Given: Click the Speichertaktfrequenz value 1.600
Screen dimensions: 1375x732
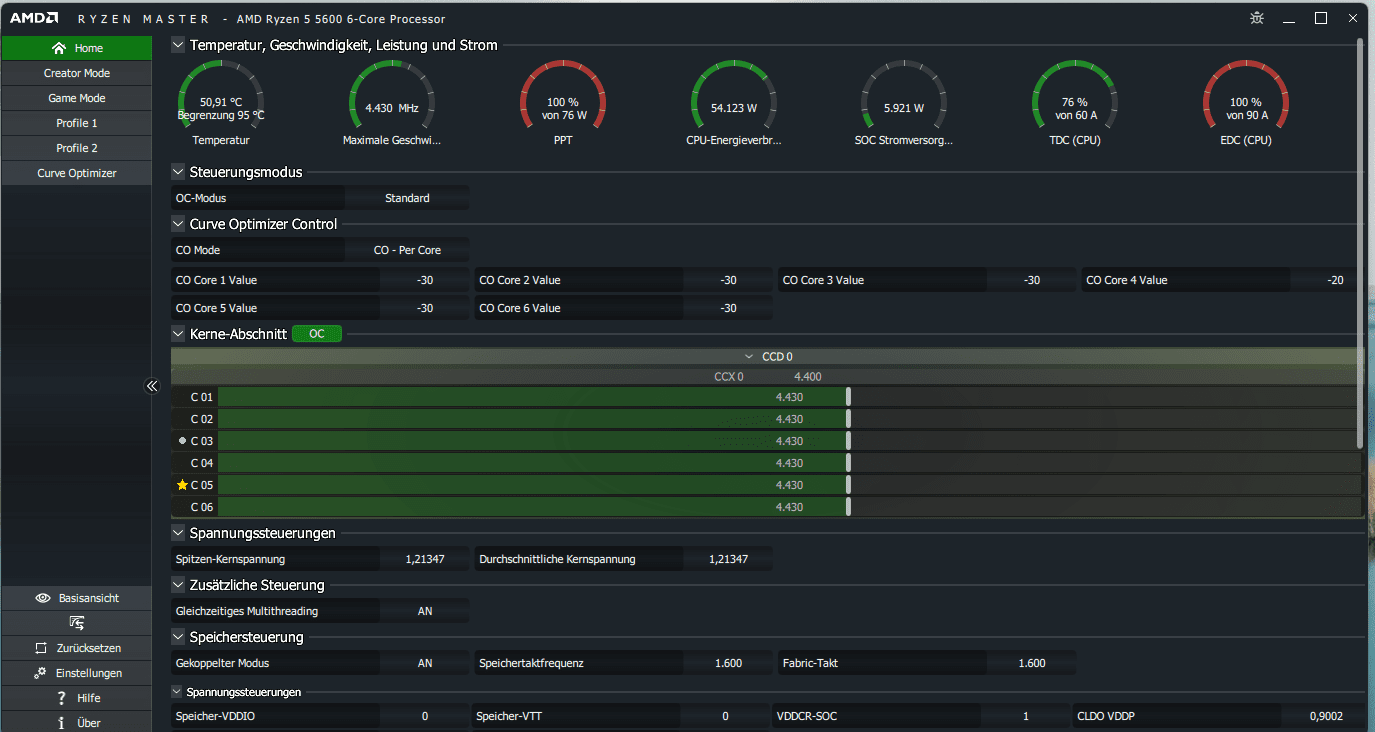Looking at the screenshot, I should click(x=728, y=663).
